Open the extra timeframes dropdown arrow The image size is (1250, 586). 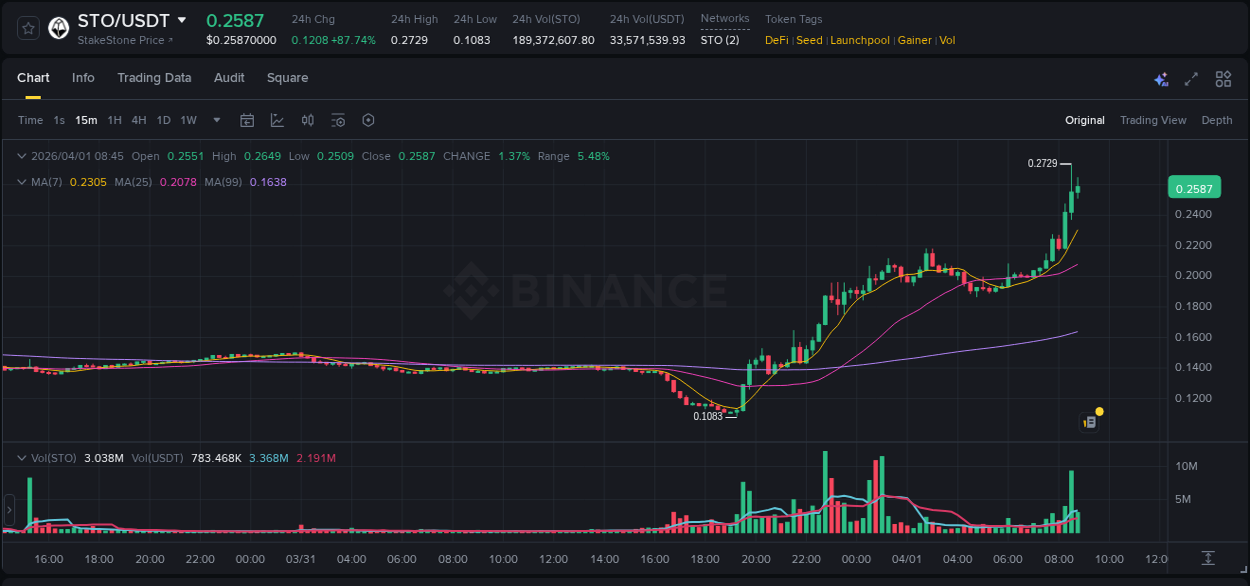(215, 120)
